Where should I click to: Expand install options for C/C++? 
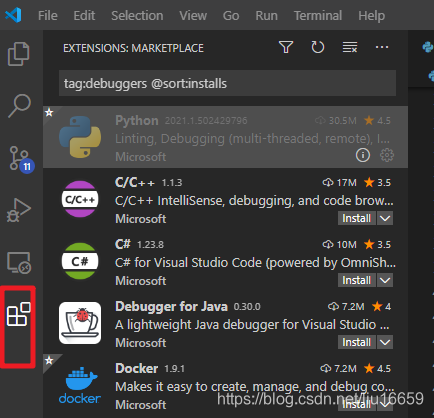[385, 218]
